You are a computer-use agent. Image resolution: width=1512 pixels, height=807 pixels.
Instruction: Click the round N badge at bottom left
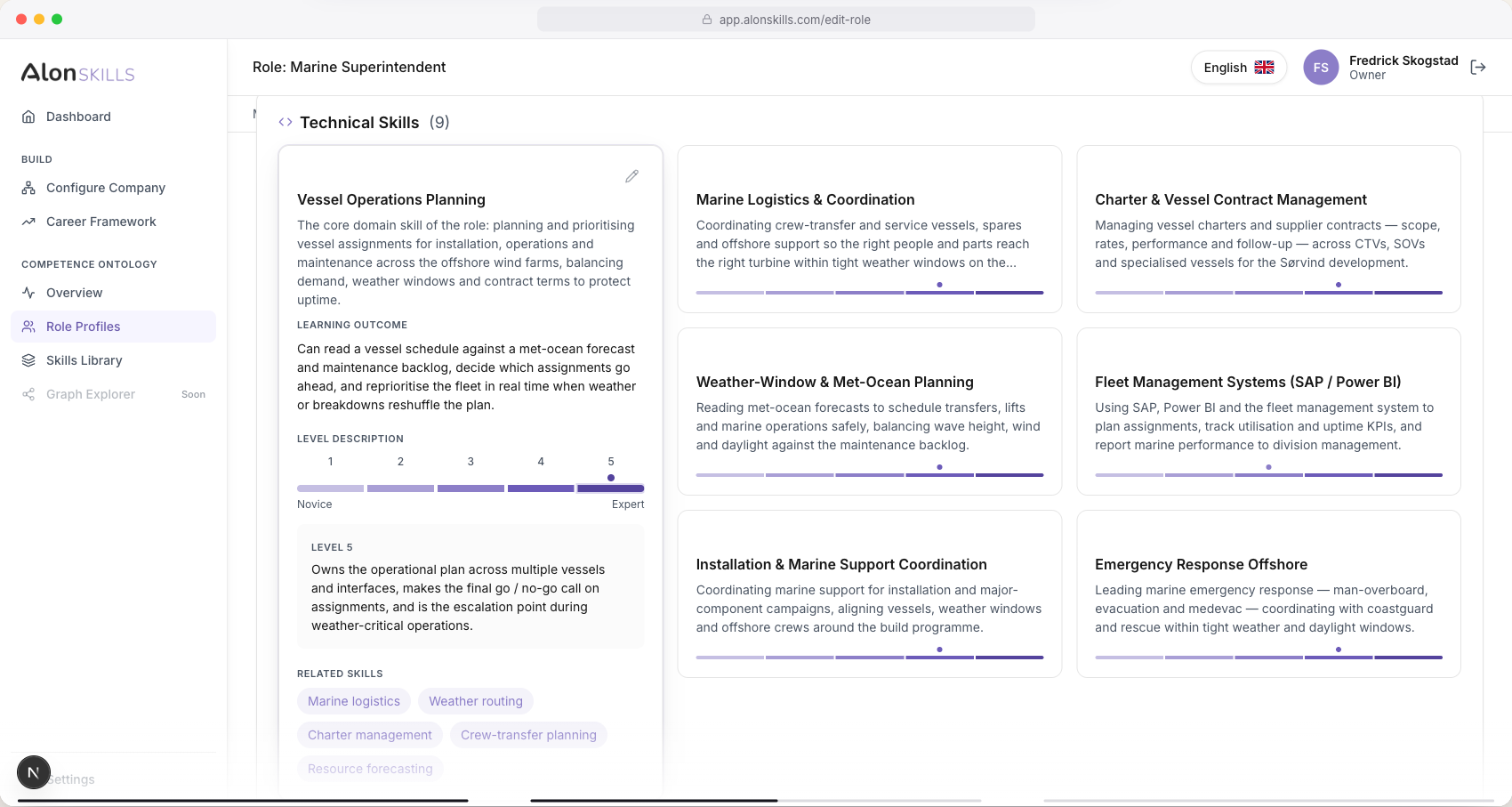(34, 772)
